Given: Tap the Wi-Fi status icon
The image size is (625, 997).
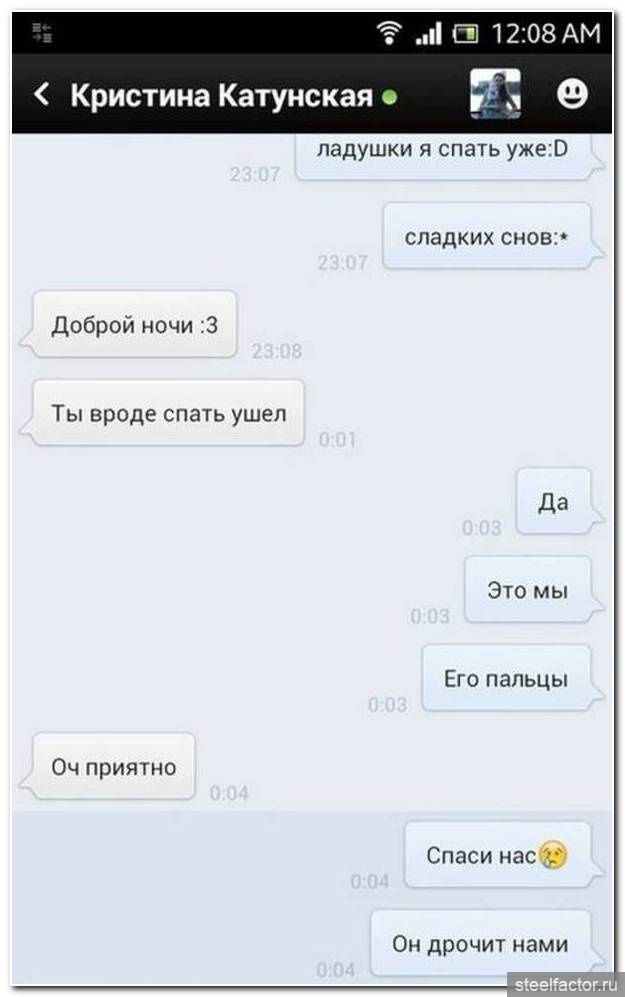Looking at the screenshot, I should point(388,32).
